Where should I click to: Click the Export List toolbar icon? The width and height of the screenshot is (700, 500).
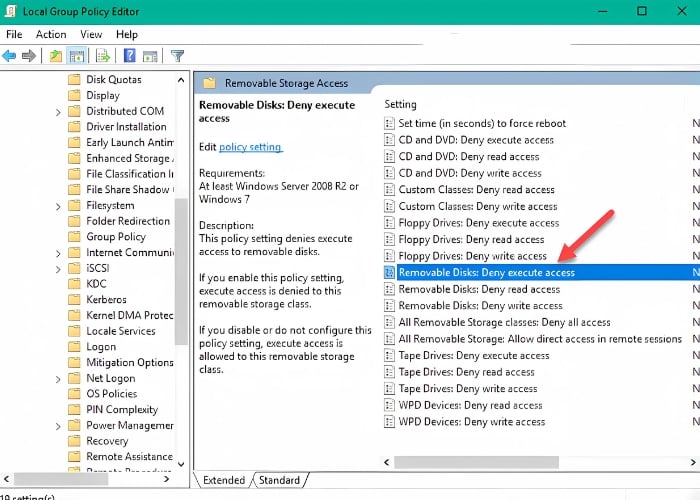click(x=100, y=56)
